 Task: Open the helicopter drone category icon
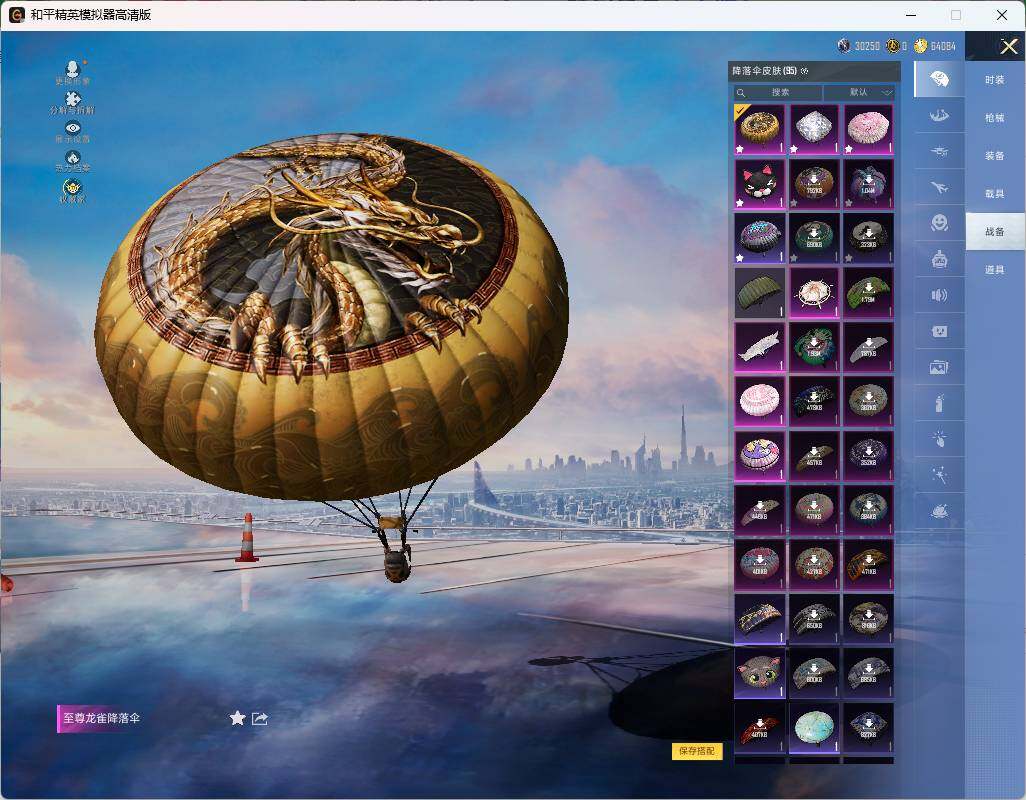pyautogui.click(x=939, y=152)
